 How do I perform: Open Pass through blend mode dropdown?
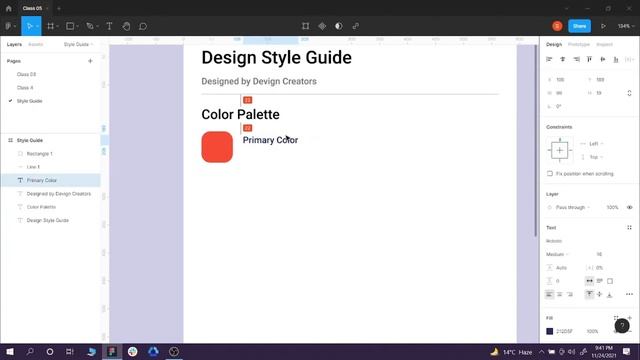pos(573,207)
